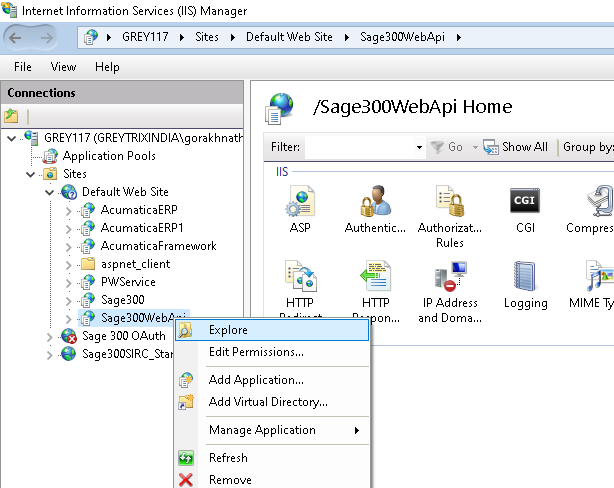Image resolution: width=614 pixels, height=488 pixels.
Task: Click the Connections toolbar connect icon
Action: pos(11,116)
